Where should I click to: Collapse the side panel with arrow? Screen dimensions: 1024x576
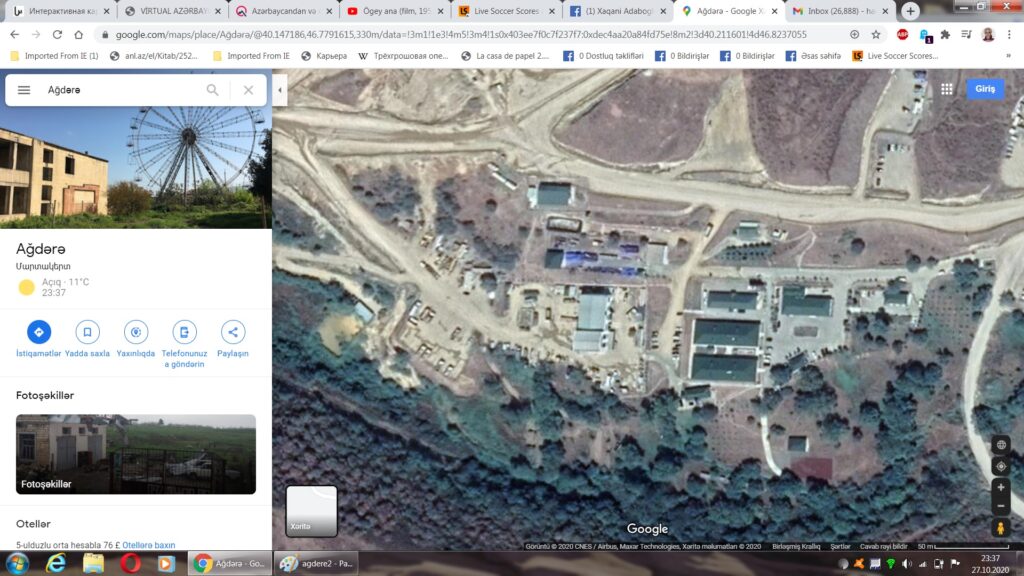280,90
